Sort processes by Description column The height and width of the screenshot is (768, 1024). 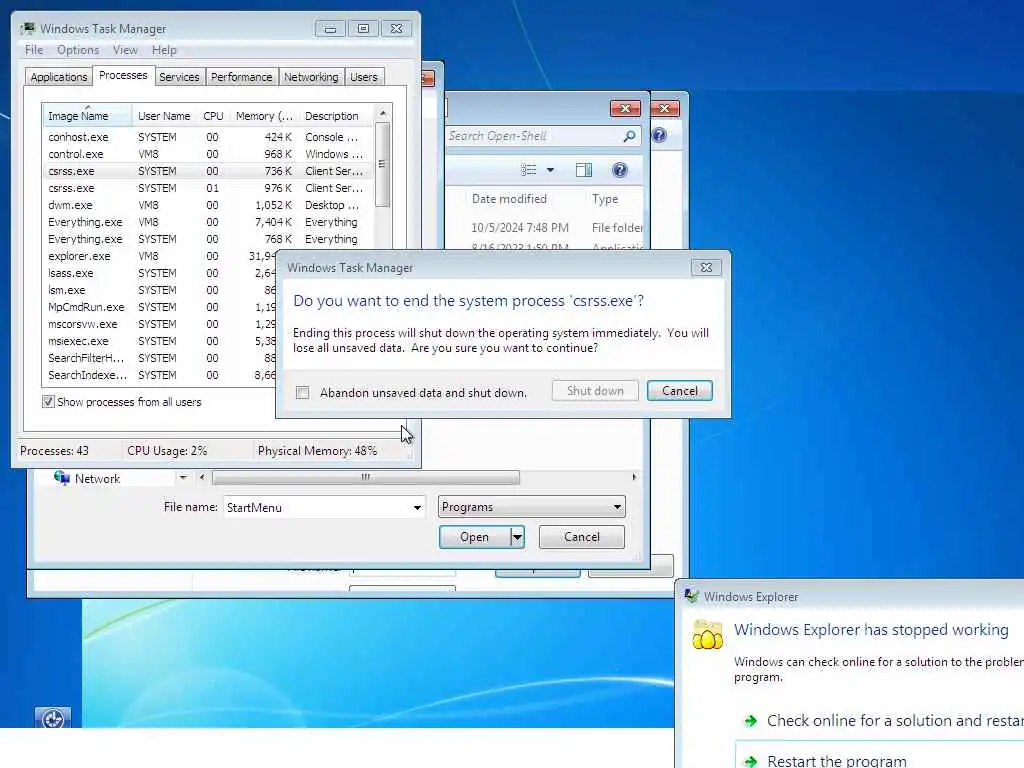point(336,116)
